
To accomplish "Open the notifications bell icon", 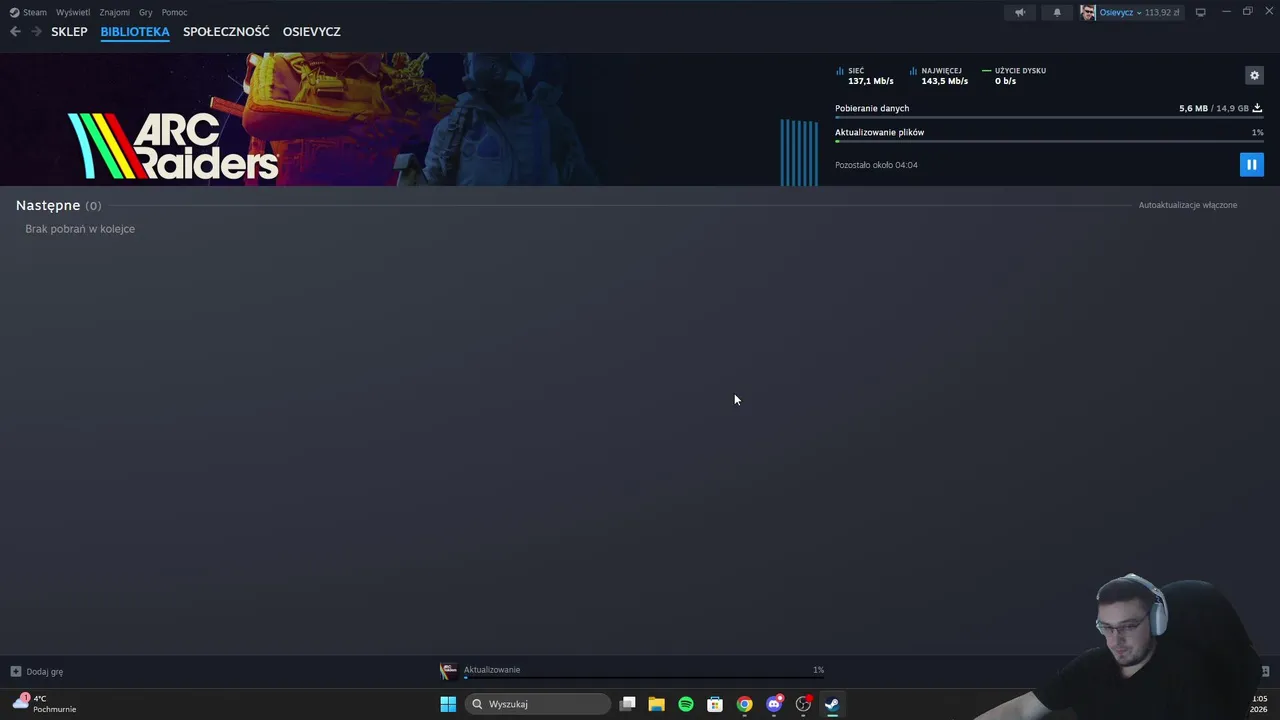I will pos(1057,13).
